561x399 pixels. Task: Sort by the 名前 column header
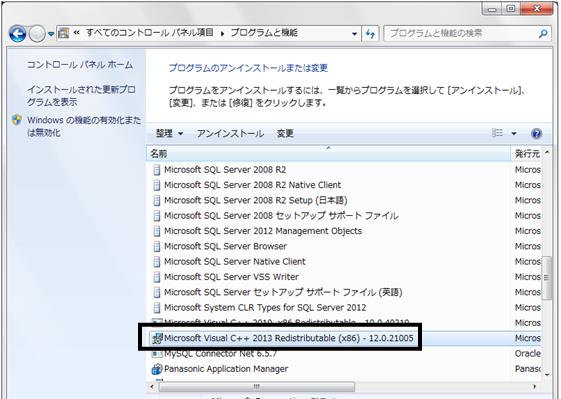[x=328, y=154]
